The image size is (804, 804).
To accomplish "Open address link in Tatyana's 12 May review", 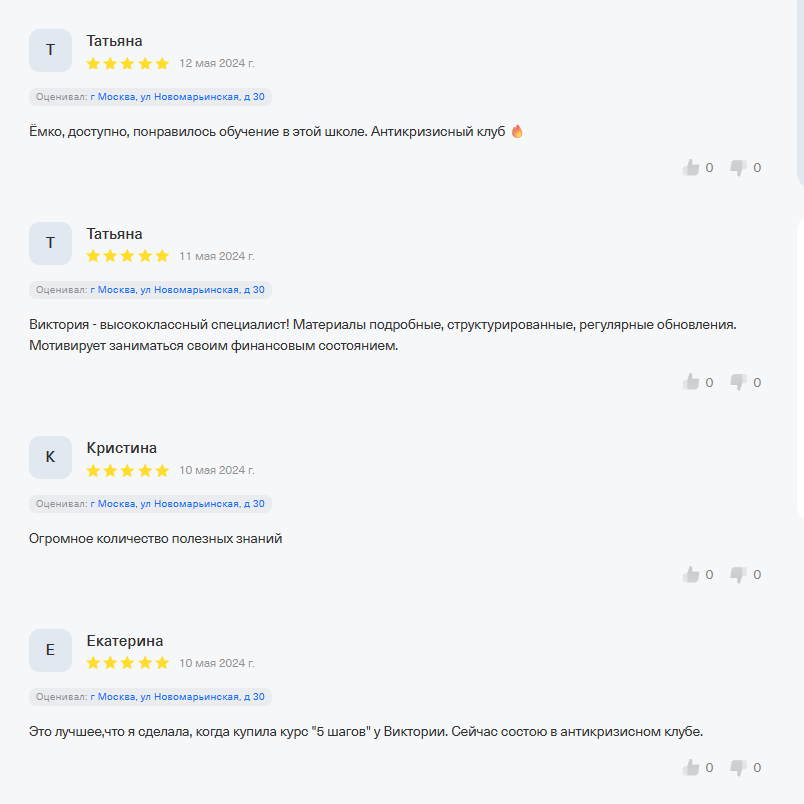I will tap(178, 97).
